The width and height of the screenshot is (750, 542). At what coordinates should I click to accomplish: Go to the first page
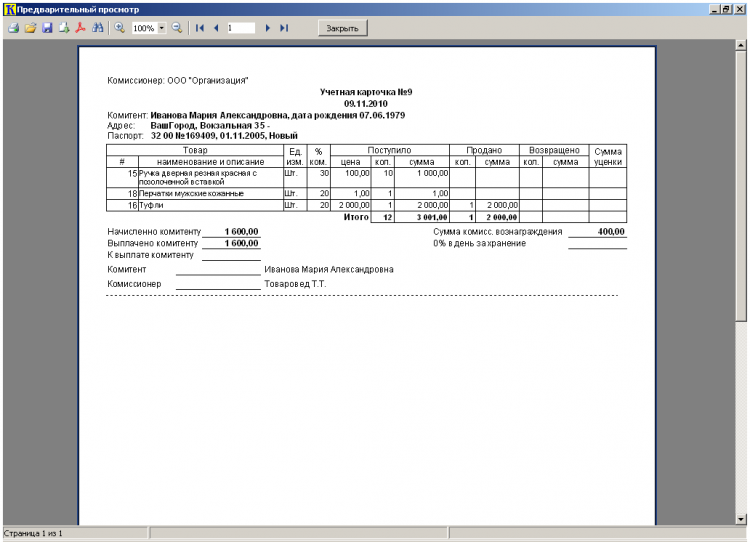(200, 28)
